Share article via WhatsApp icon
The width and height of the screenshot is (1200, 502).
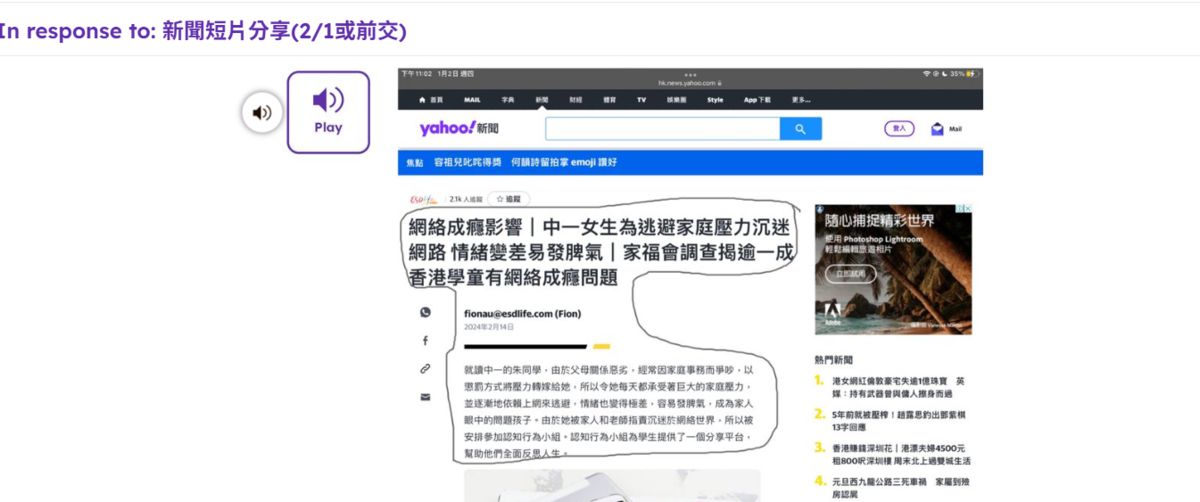click(425, 313)
